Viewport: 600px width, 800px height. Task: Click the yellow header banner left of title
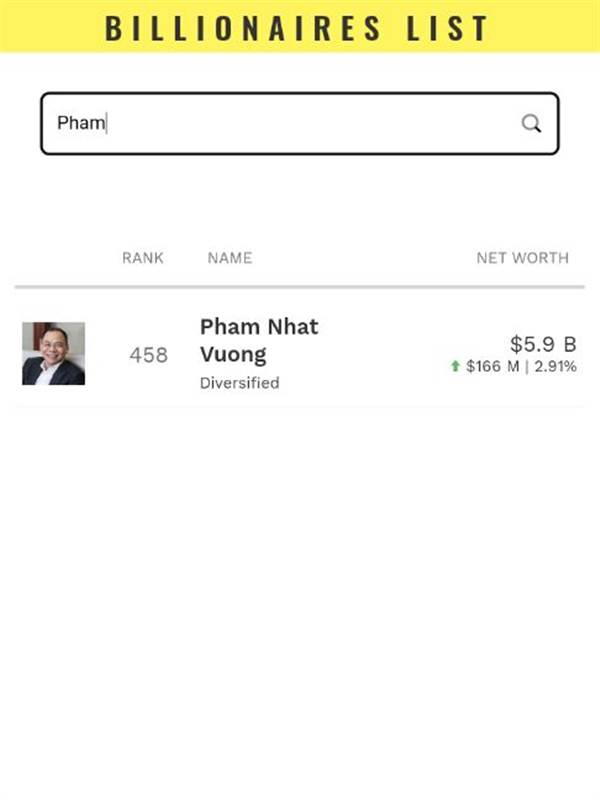pyautogui.click(x=51, y=27)
